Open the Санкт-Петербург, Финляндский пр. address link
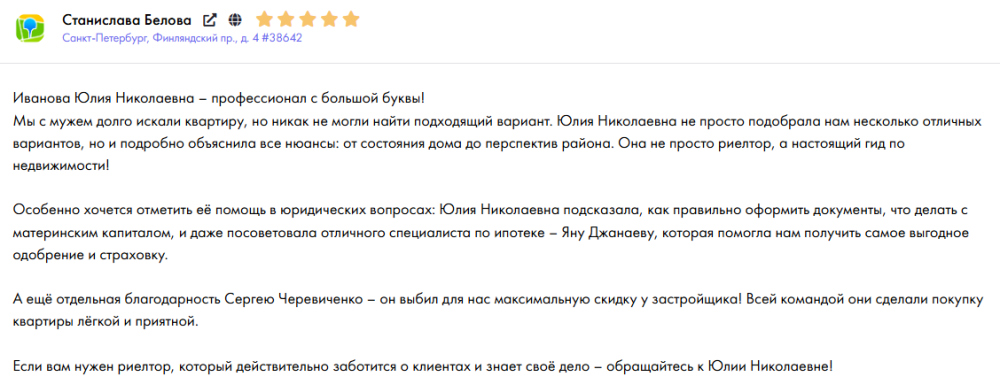The height and width of the screenshot is (392, 1000). pyautogui.click(x=161, y=38)
